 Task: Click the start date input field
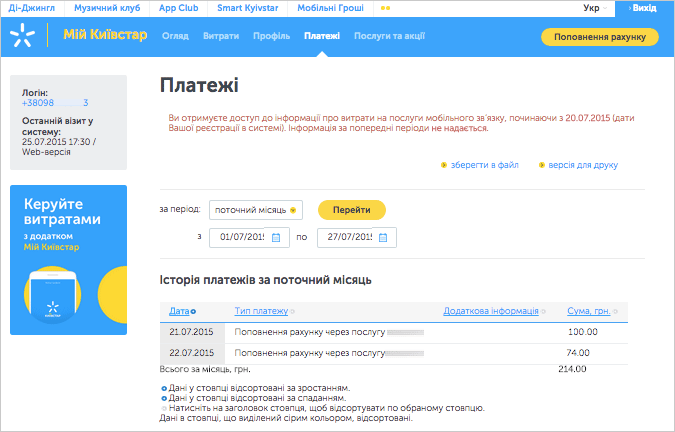[240, 238]
